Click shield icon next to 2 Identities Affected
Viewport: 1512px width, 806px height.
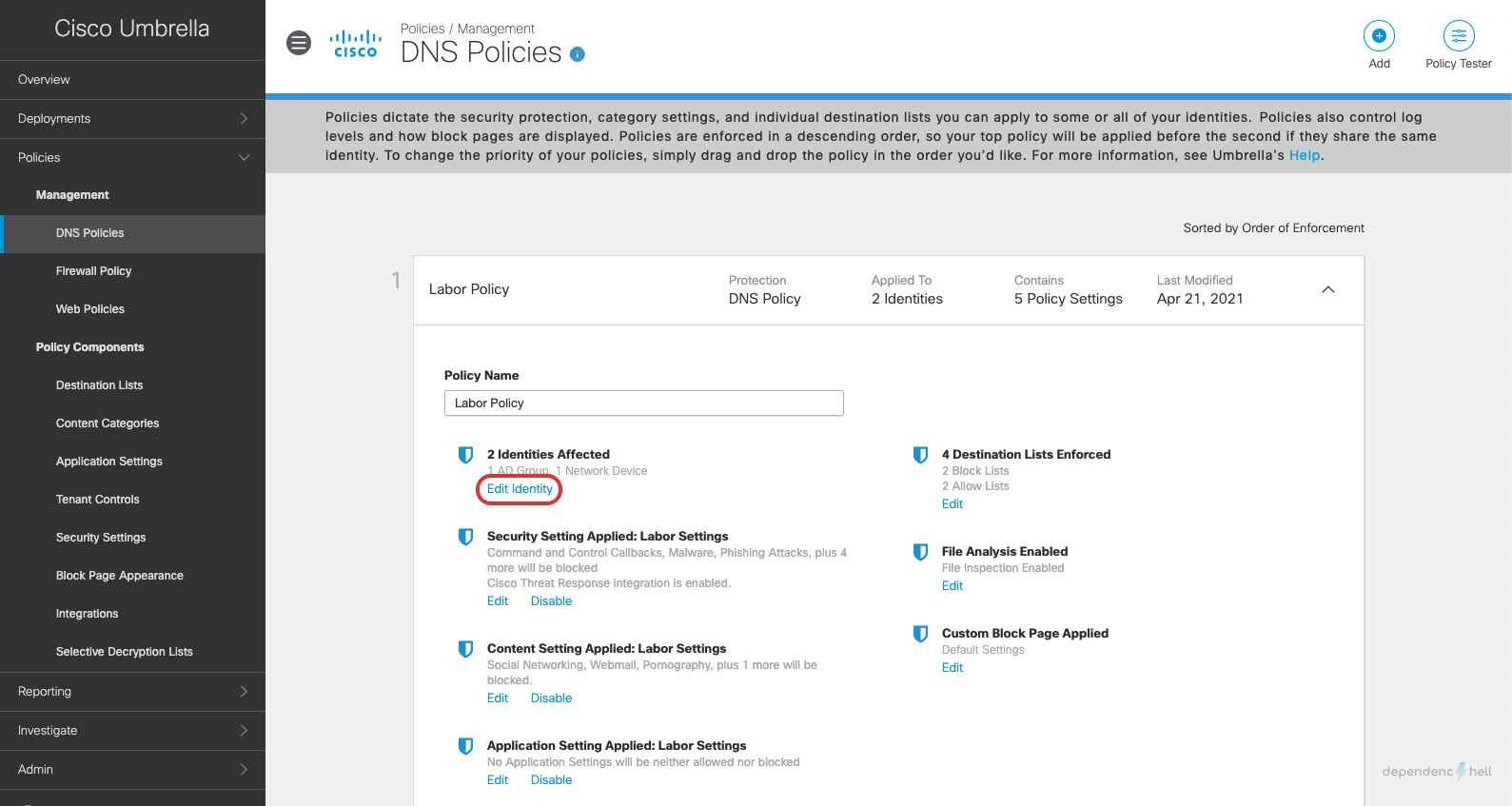tap(466, 455)
